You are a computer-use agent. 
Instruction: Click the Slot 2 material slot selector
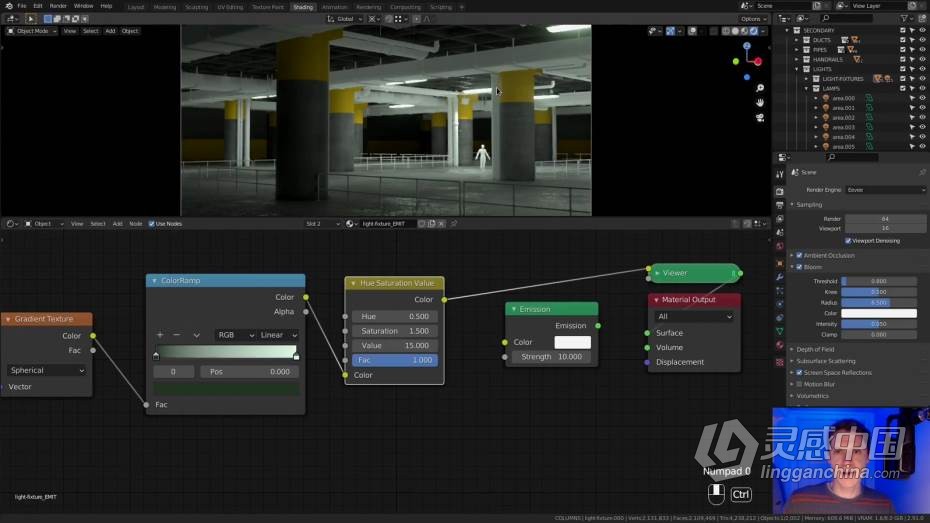tap(323, 224)
